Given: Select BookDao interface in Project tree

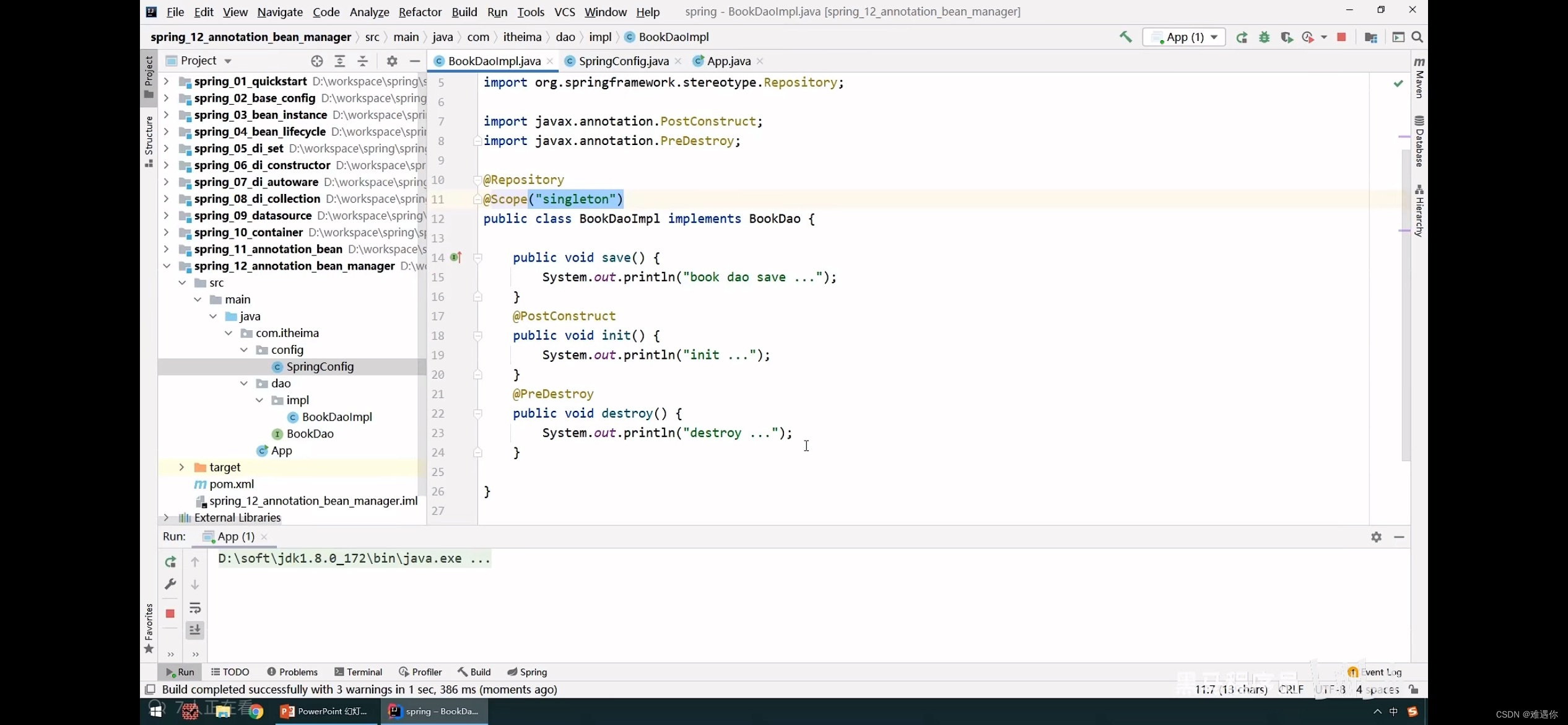Looking at the screenshot, I should point(310,434).
